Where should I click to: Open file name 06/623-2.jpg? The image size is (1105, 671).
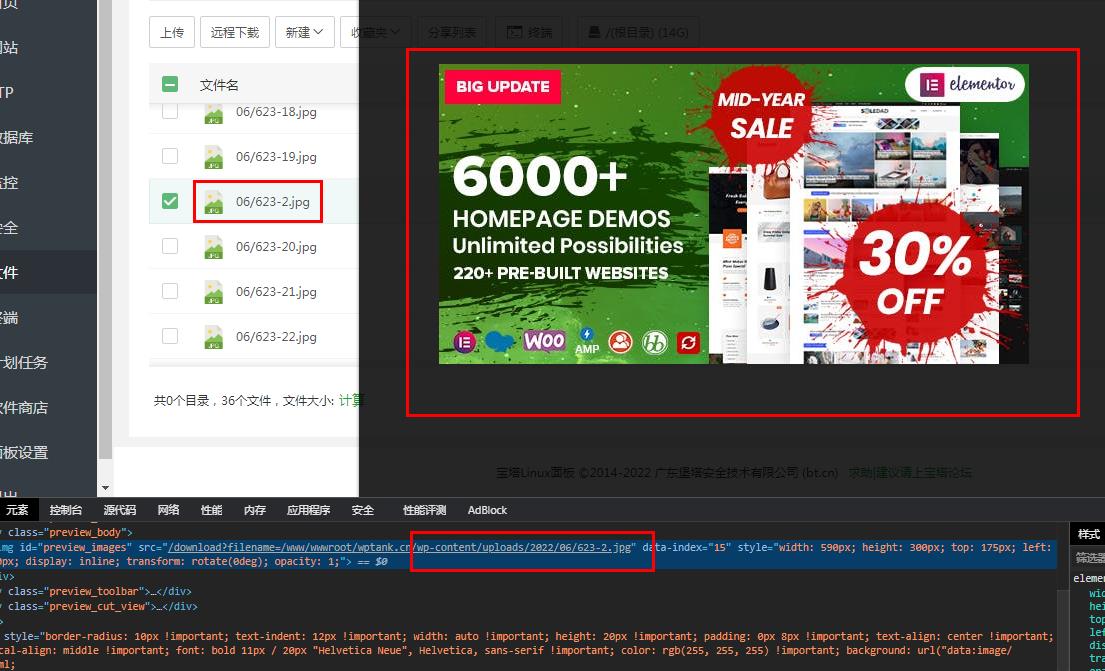[x=273, y=202]
